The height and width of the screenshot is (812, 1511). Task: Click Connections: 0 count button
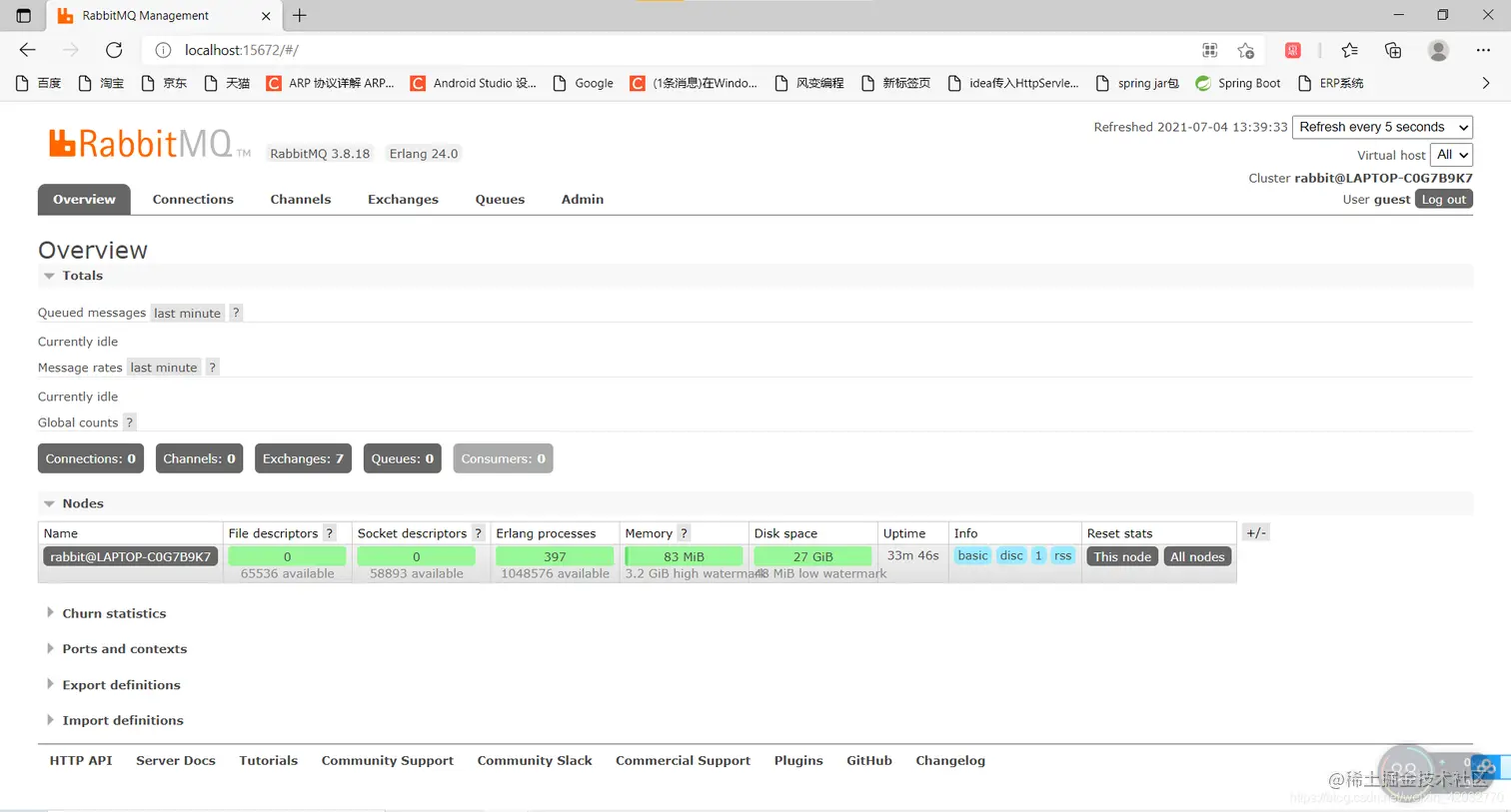91,458
